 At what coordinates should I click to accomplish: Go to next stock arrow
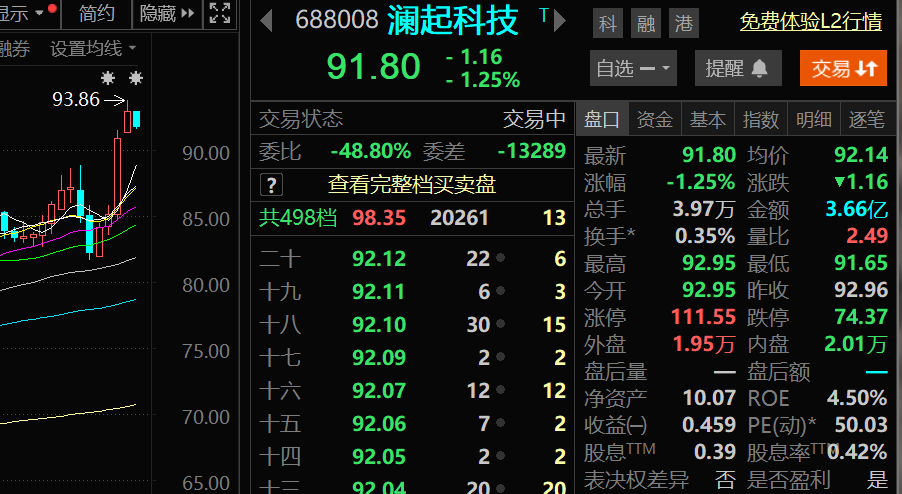coord(560,21)
